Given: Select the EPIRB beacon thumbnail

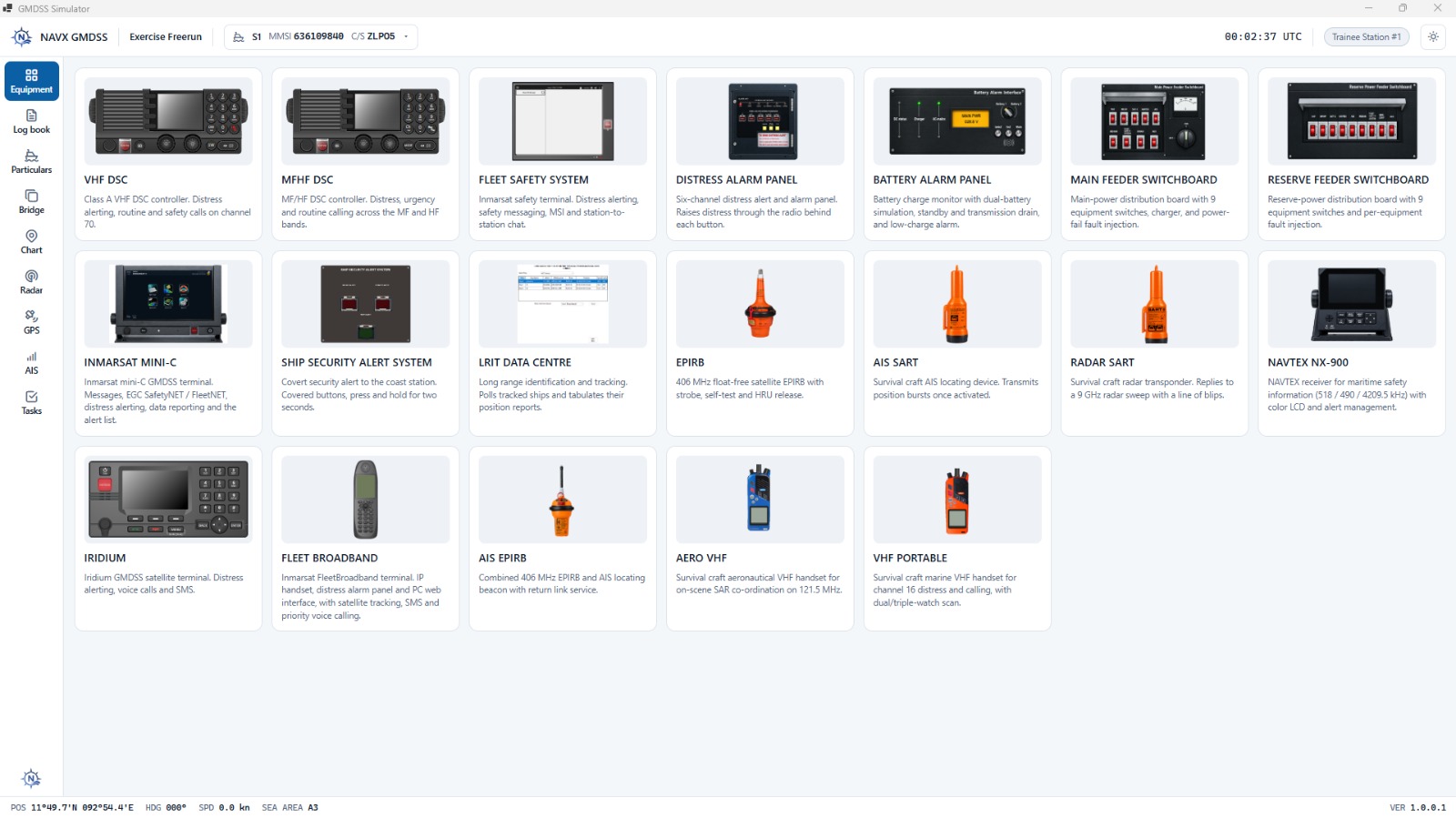Looking at the screenshot, I should point(760,304).
